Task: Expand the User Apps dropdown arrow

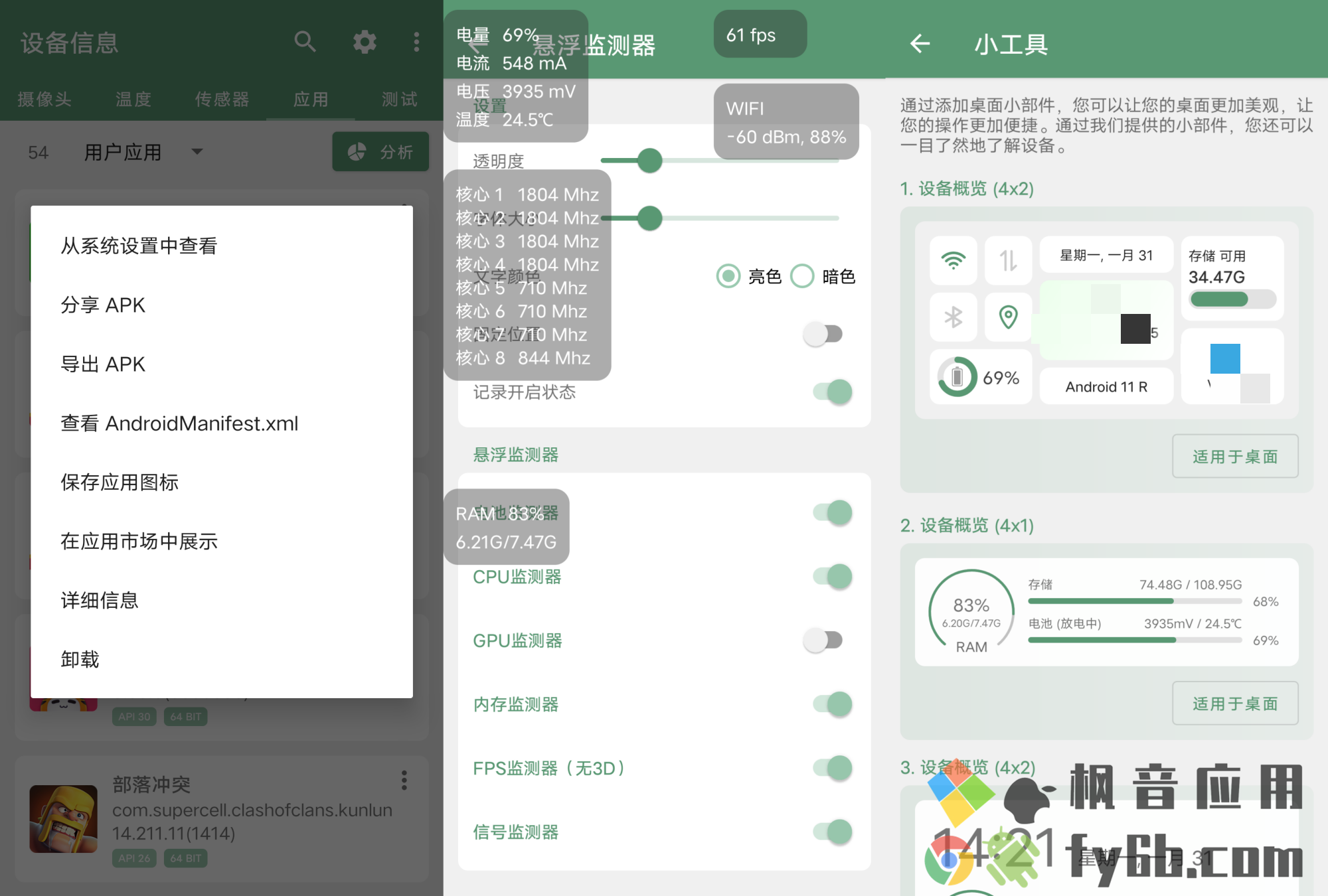Action: (197, 151)
